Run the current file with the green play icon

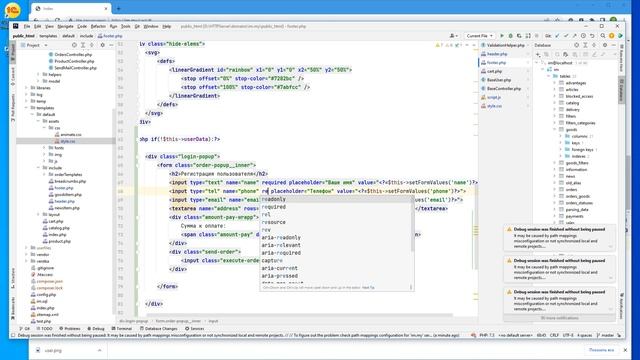pos(502,36)
